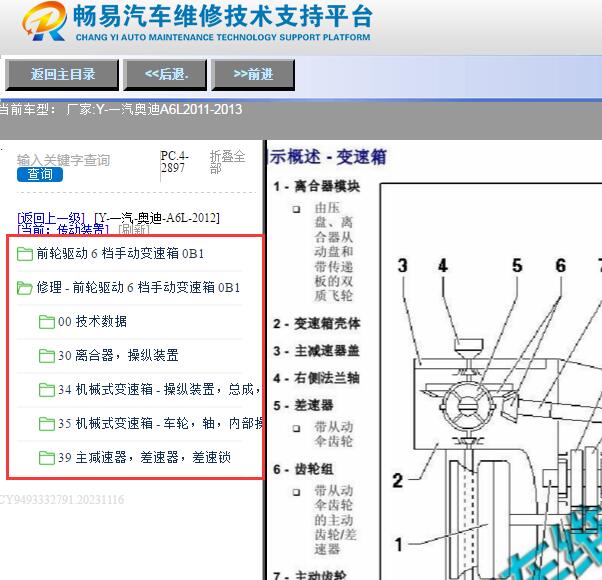Click the 返回主目录 button
The width and height of the screenshot is (602, 580).
62,74
